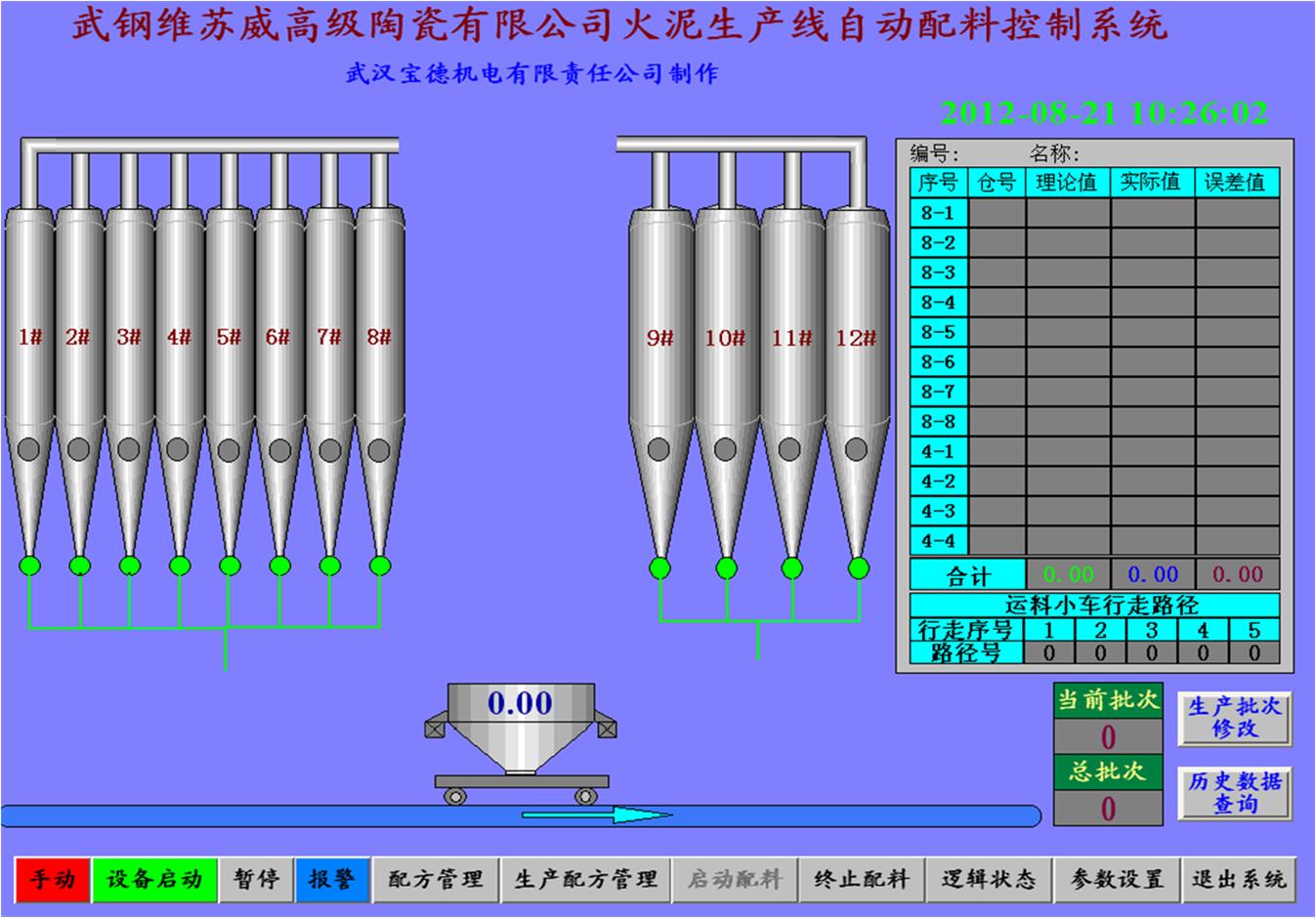Select silo 9# tank
The width and height of the screenshot is (1316, 918).
[660, 381]
